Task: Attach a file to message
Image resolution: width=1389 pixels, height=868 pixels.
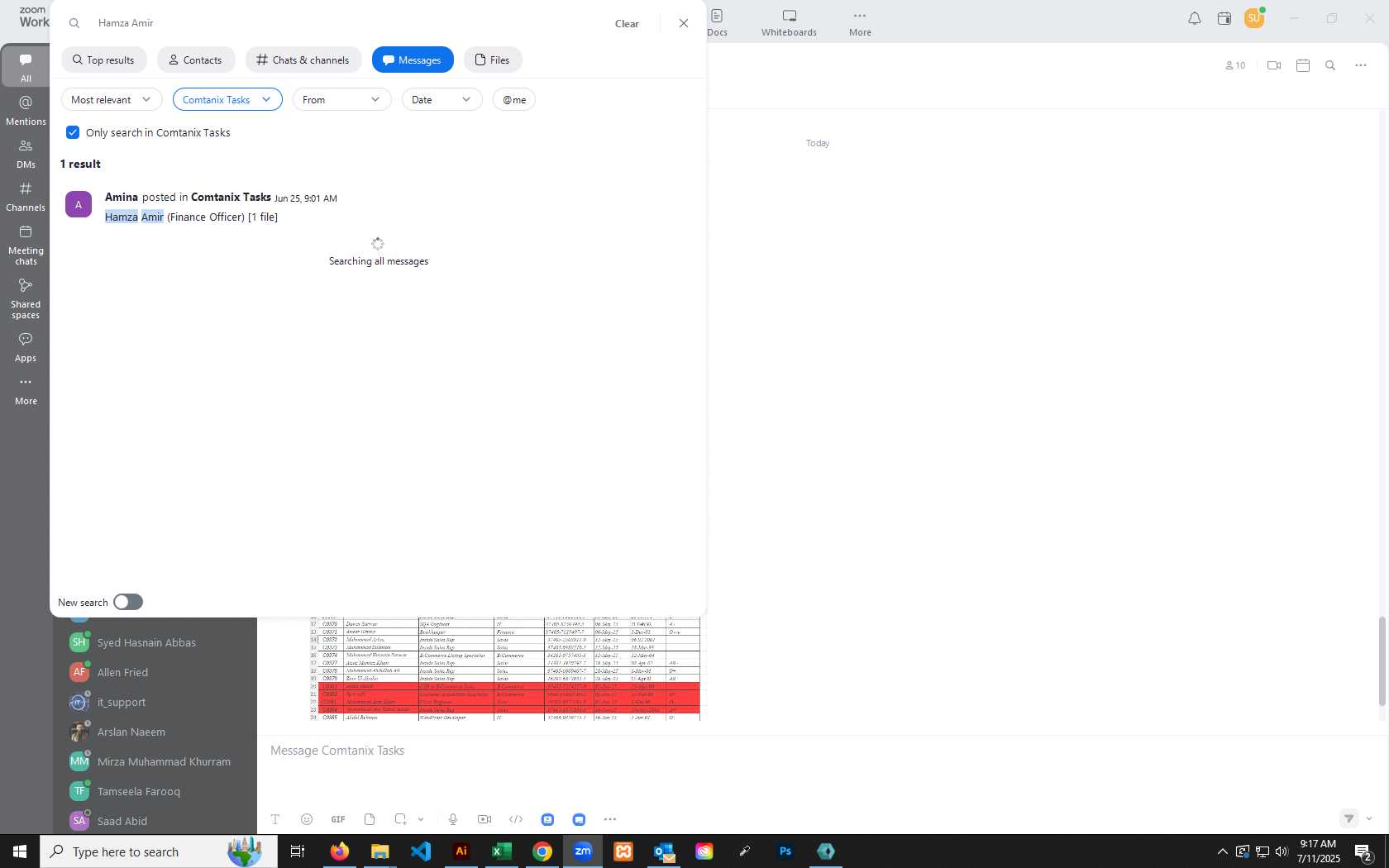Action: [x=370, y=819]
